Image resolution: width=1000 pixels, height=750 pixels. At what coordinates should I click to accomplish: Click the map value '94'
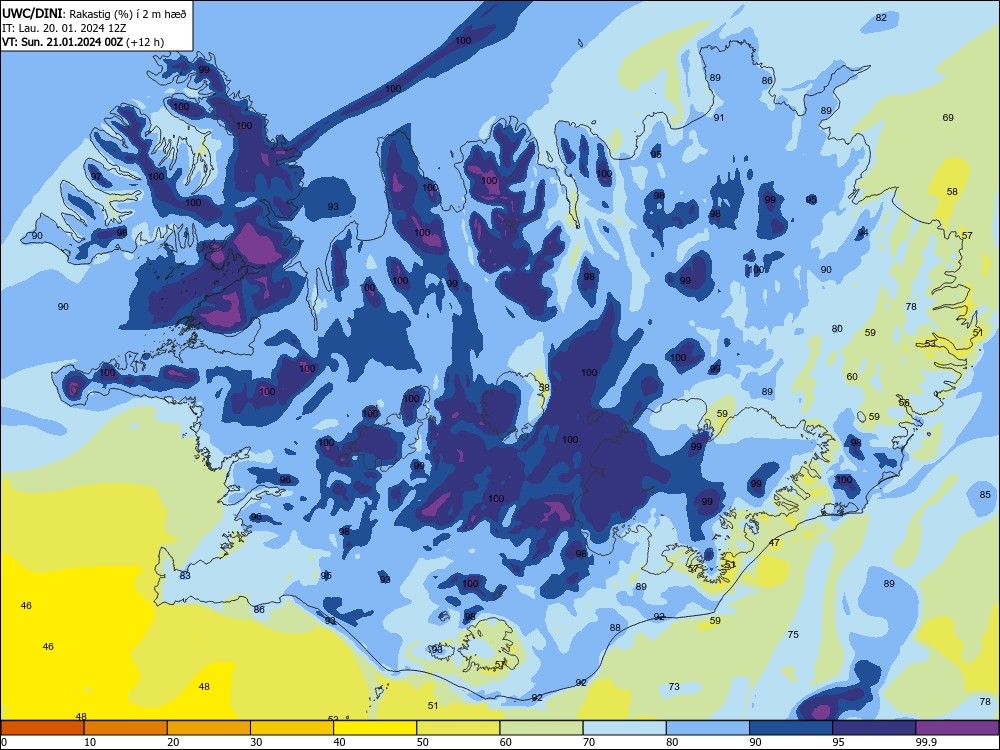tap(863, 233)
